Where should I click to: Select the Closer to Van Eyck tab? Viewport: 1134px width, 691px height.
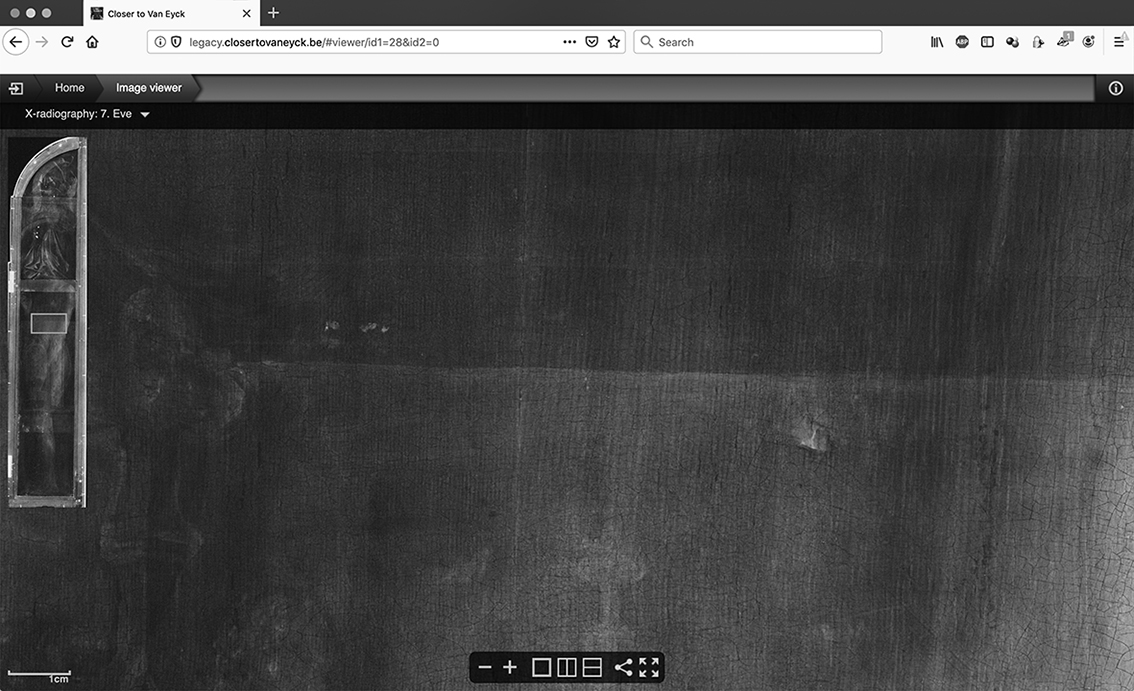pyautogui.click(x=171, y=14)
